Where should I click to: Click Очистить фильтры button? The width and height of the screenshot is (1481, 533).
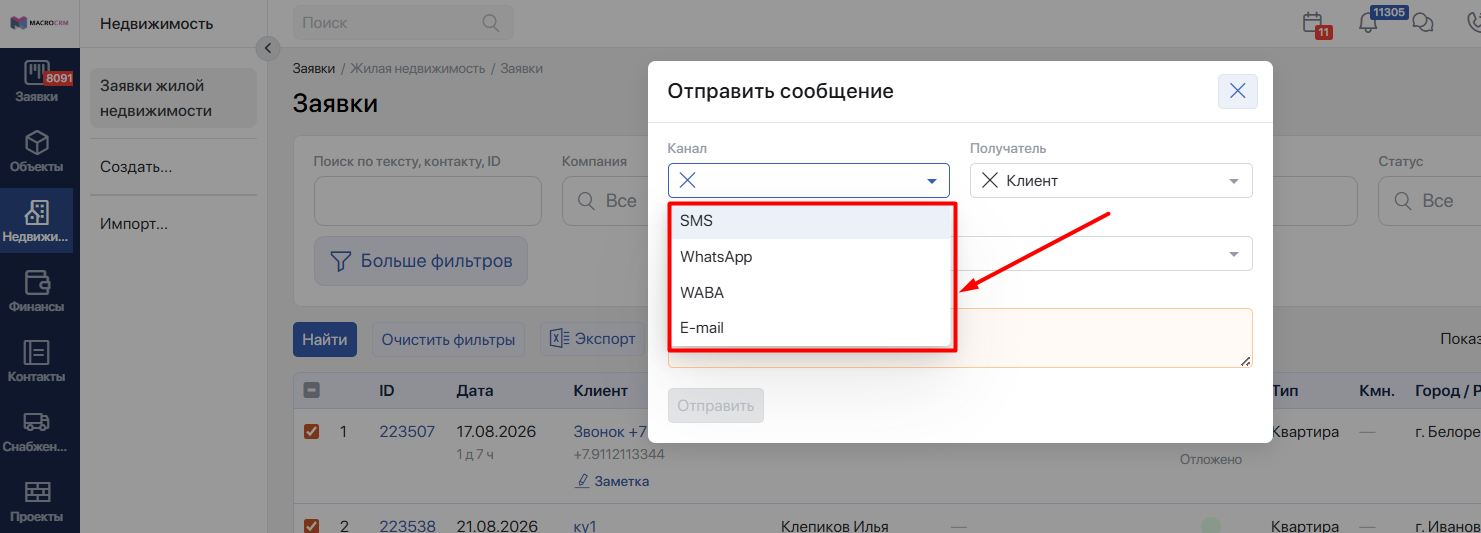pyautogui.click(x=449, y=339)
